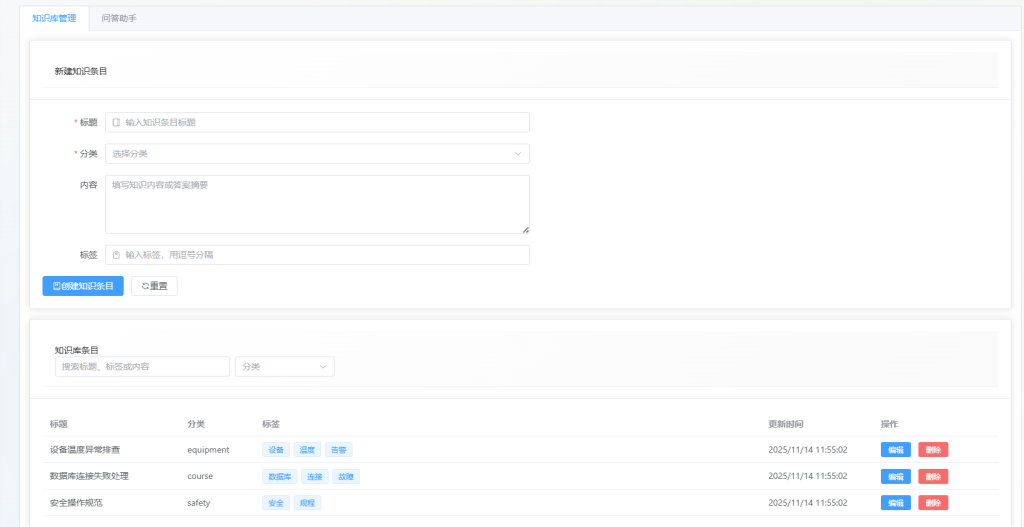Screen dimensions: 1024x527
Task: Expand the 选择分类 dropdown arrow
Action: [x=517, y=154]
